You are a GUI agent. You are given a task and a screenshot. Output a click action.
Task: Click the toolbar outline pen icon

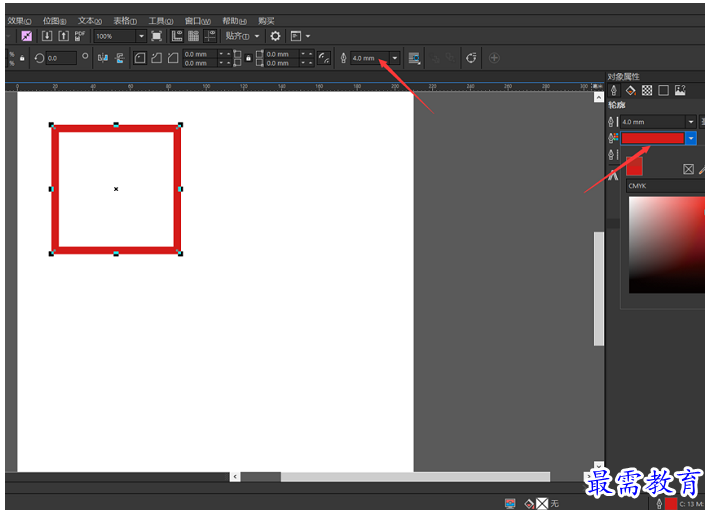coord(343,58)
